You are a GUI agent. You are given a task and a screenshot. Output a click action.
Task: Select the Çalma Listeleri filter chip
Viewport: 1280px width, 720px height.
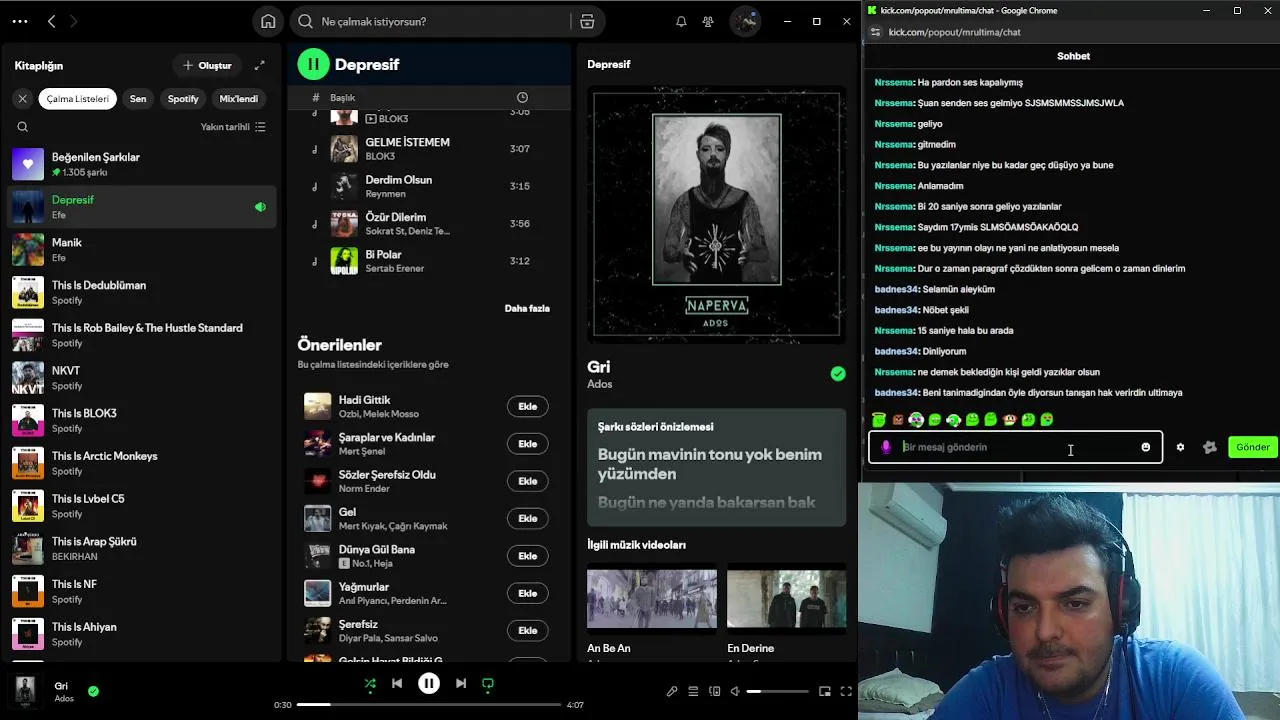[78, 99]
